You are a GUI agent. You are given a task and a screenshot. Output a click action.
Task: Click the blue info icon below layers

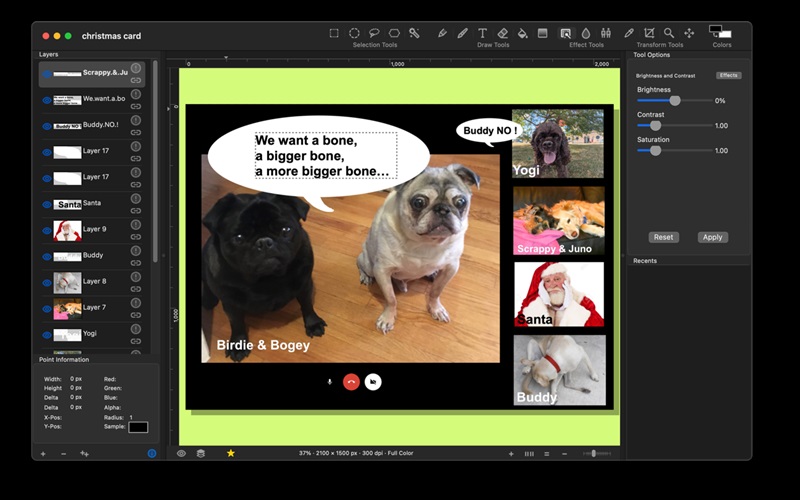pyautogui.click(x=152, y=453)
